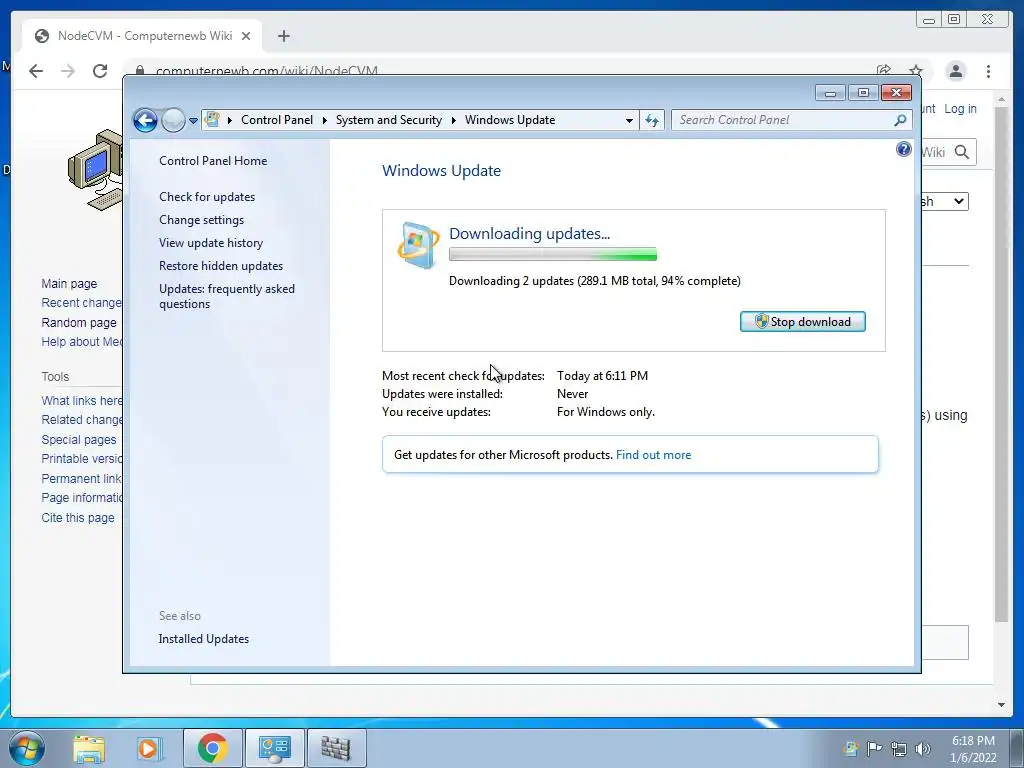Open View update history
This screenshot has height=768, width=1024.
[x=211, y=243]
